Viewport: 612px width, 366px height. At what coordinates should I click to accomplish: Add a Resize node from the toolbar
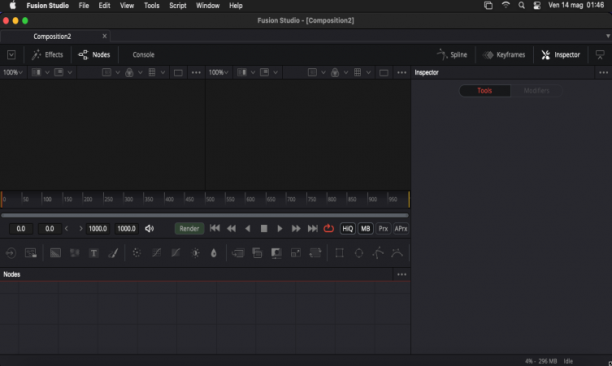click(296, 253)
